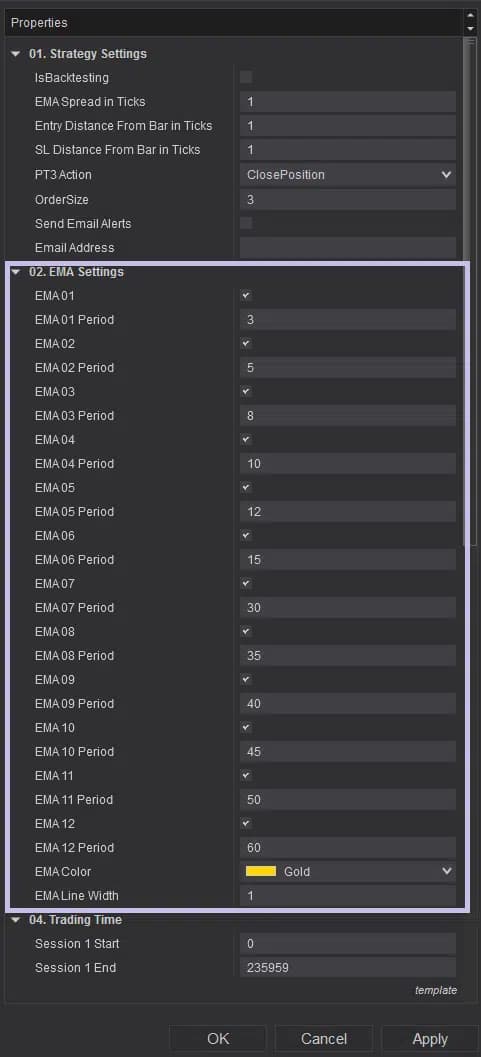
Task: Toggle the Send Email Alerts checkbox
Action: pos(246,223)
